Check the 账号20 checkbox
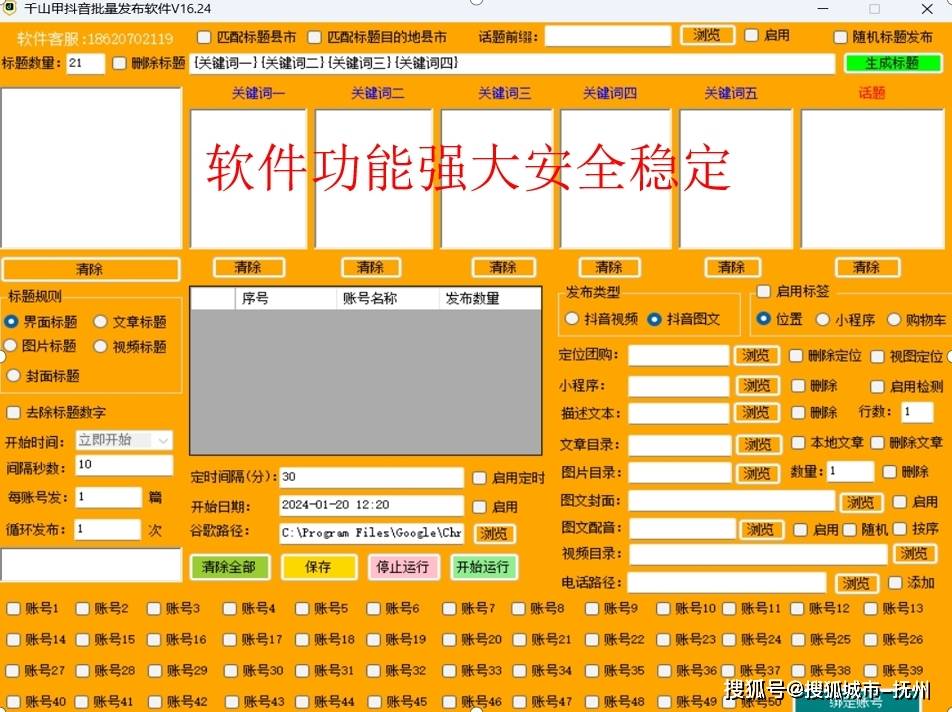This screenshot has width=952, height=712. tap(449, 640)
